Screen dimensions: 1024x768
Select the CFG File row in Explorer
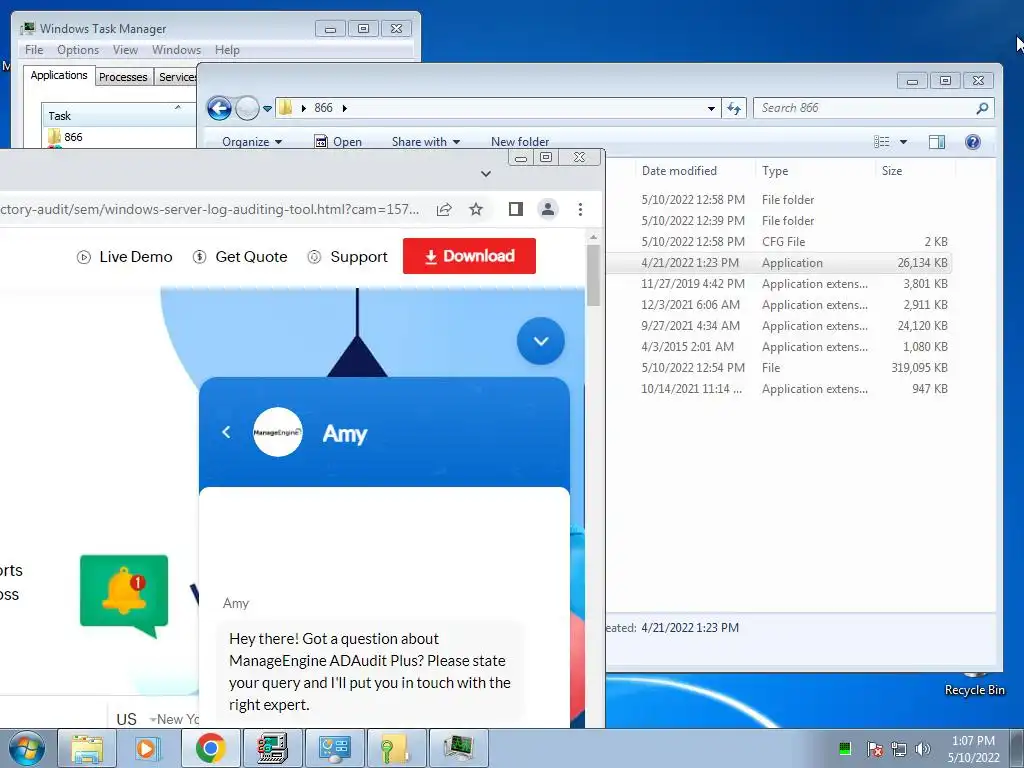778,242
